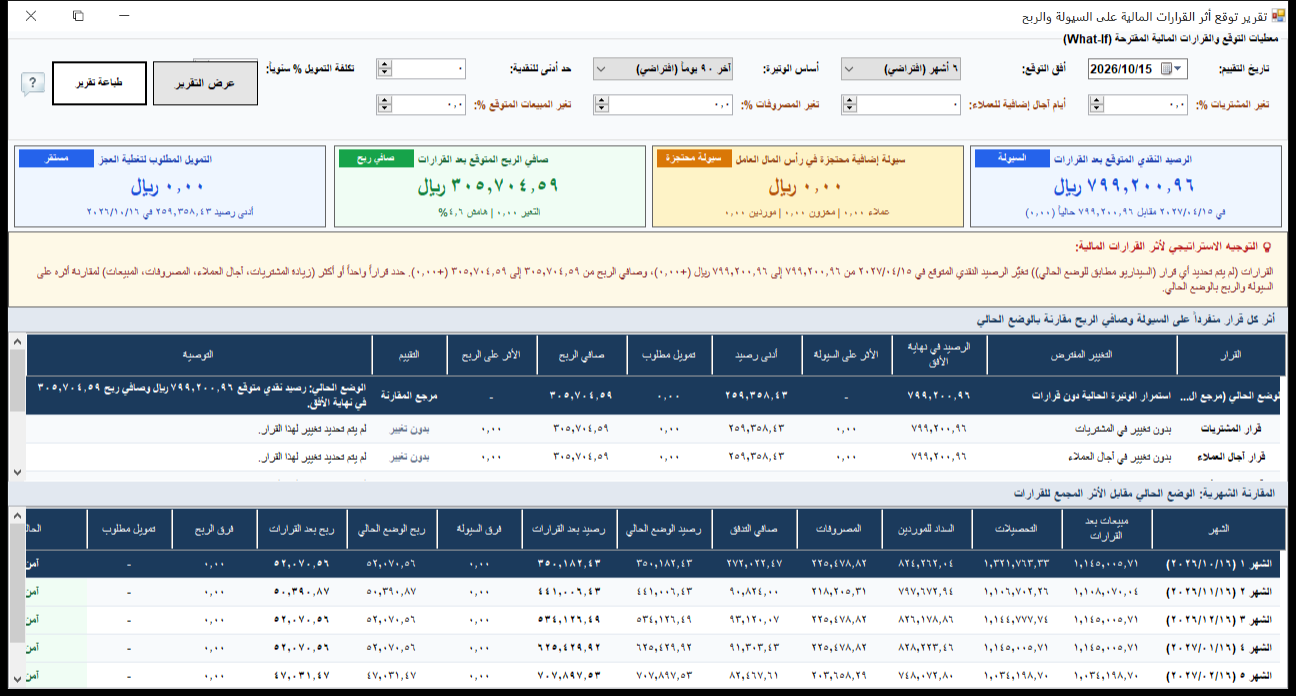Open the أساس الوتيرة dropdown showing آخر ٩٠ يوماً
1296x696 pixels.
(x=664, y=69)
